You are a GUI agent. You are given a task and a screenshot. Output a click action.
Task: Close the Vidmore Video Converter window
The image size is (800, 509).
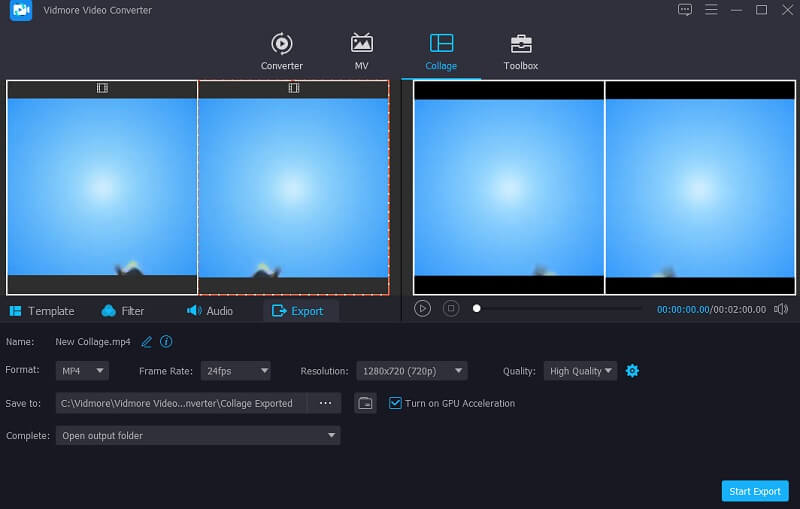coord(787,10)
